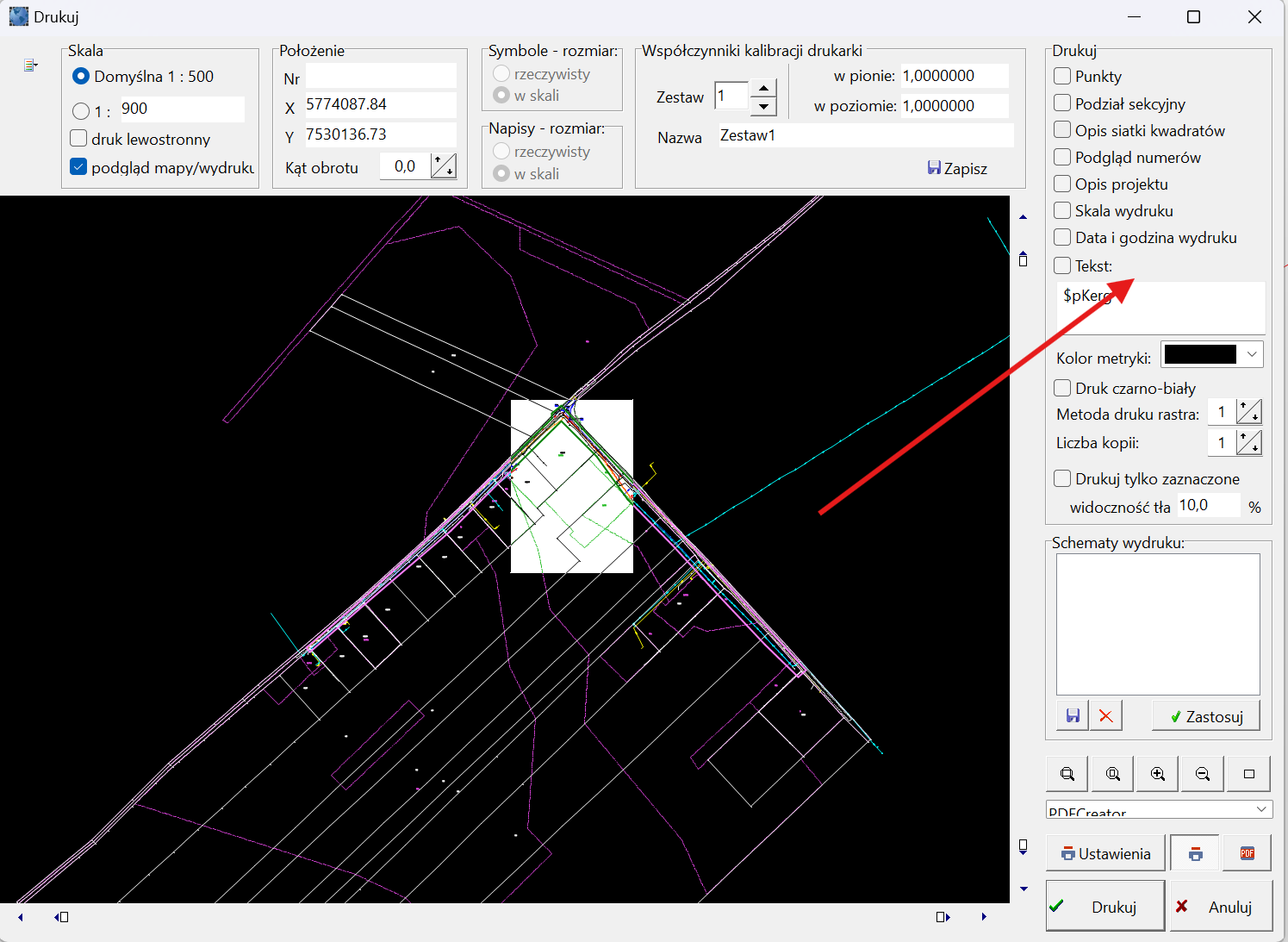Click the Nazwa field containing Zestaw1
Screen dimensions: 1288x942
pos(866,135)
